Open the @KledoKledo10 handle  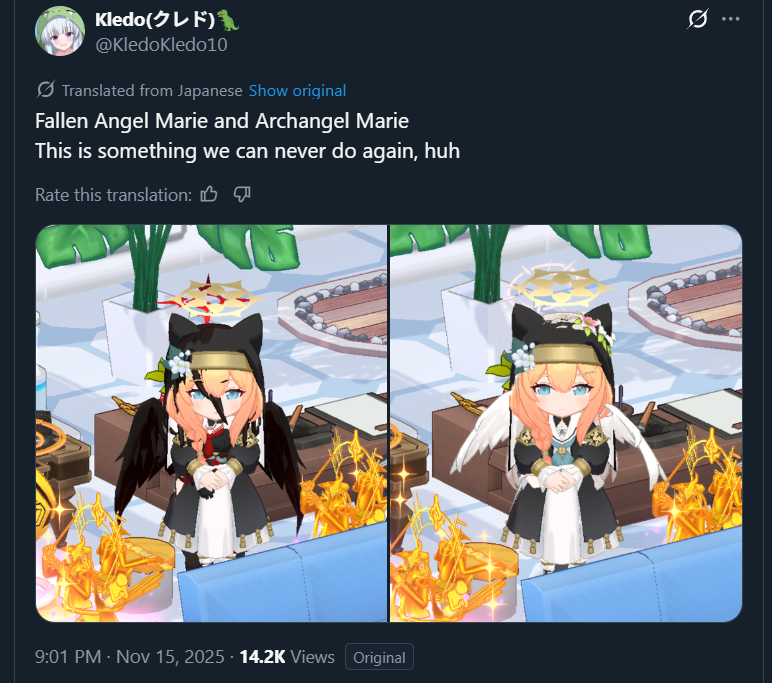pyautogui.click(x=161, y=45)
